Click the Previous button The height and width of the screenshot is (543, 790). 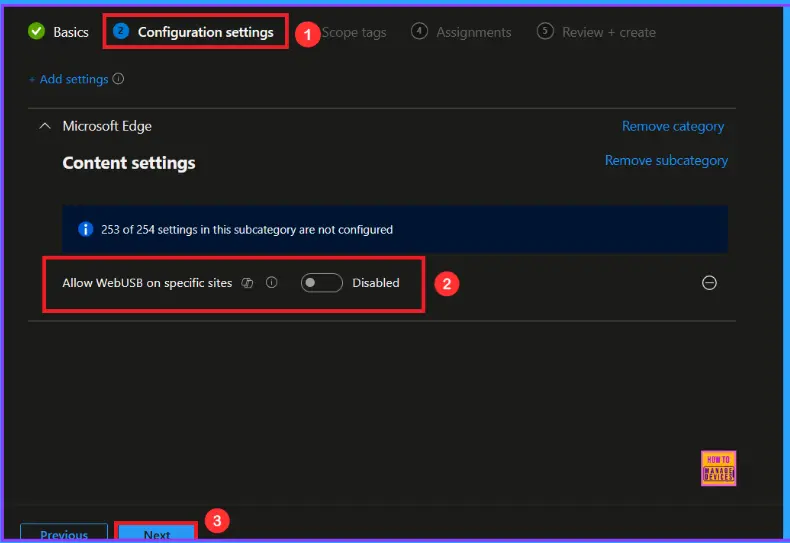point(64,533)
